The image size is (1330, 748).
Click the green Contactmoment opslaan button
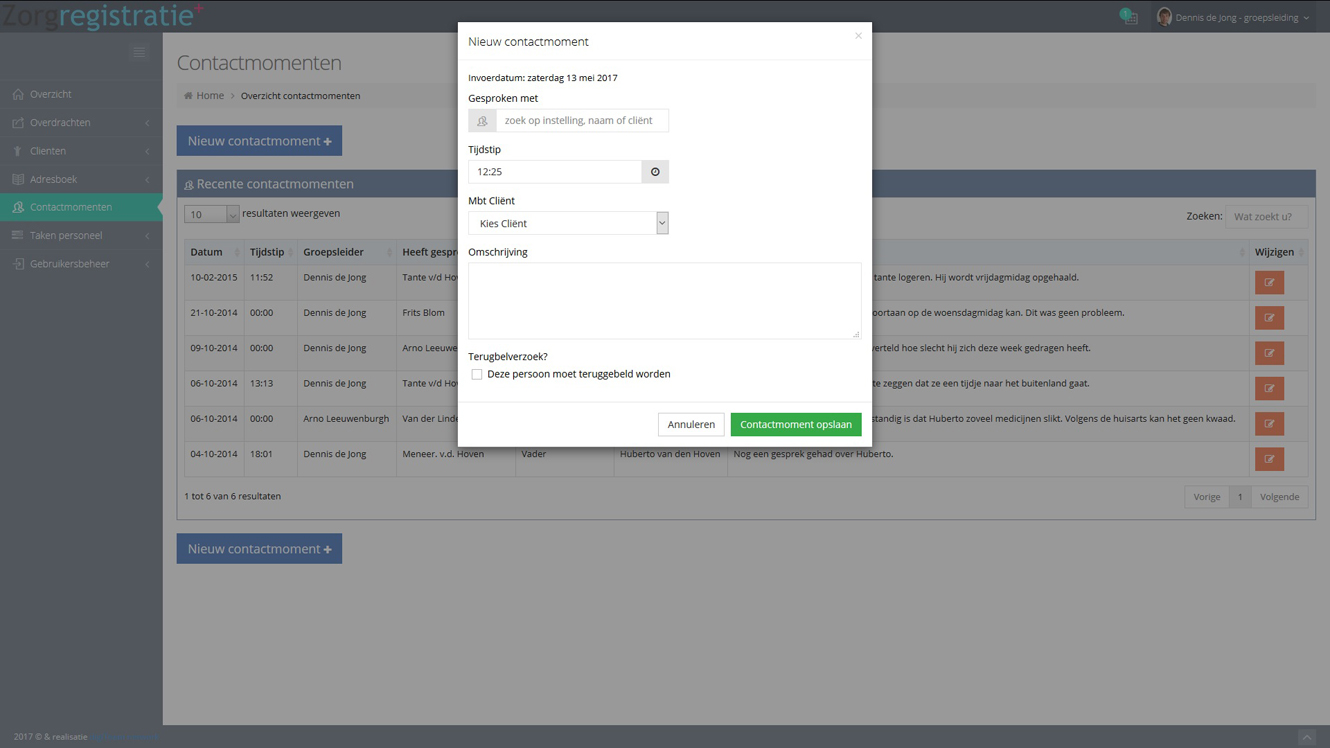796,424
